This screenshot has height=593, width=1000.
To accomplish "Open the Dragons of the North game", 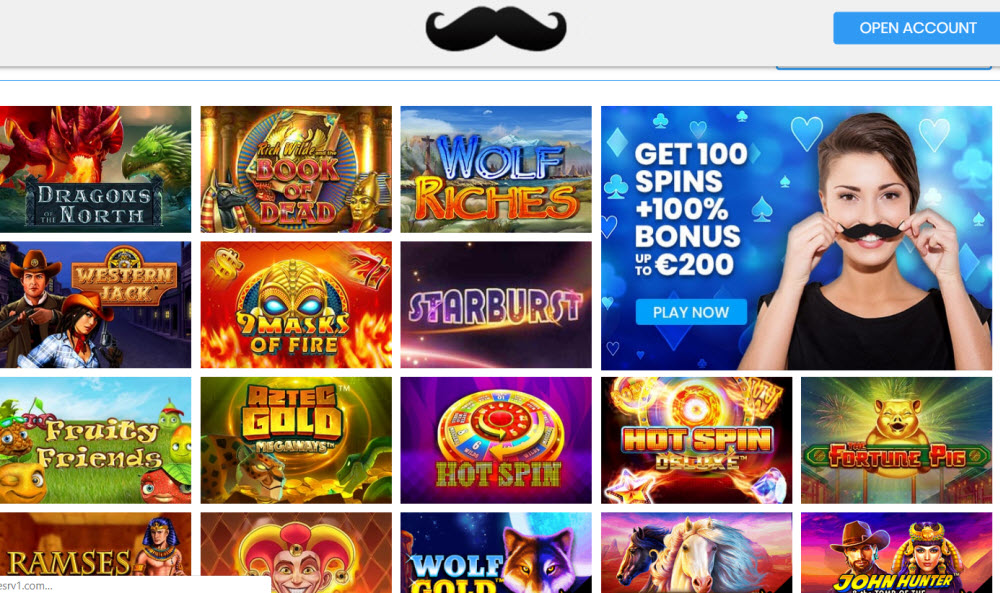I will point(95,169).
